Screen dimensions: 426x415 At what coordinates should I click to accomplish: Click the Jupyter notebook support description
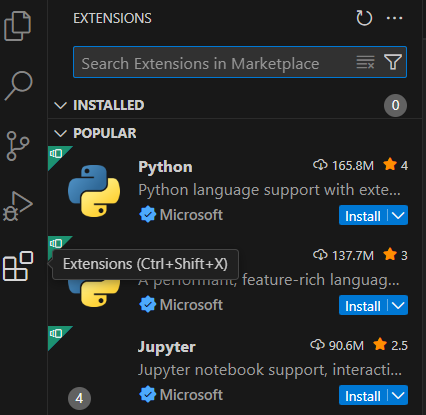coord(270,370)
